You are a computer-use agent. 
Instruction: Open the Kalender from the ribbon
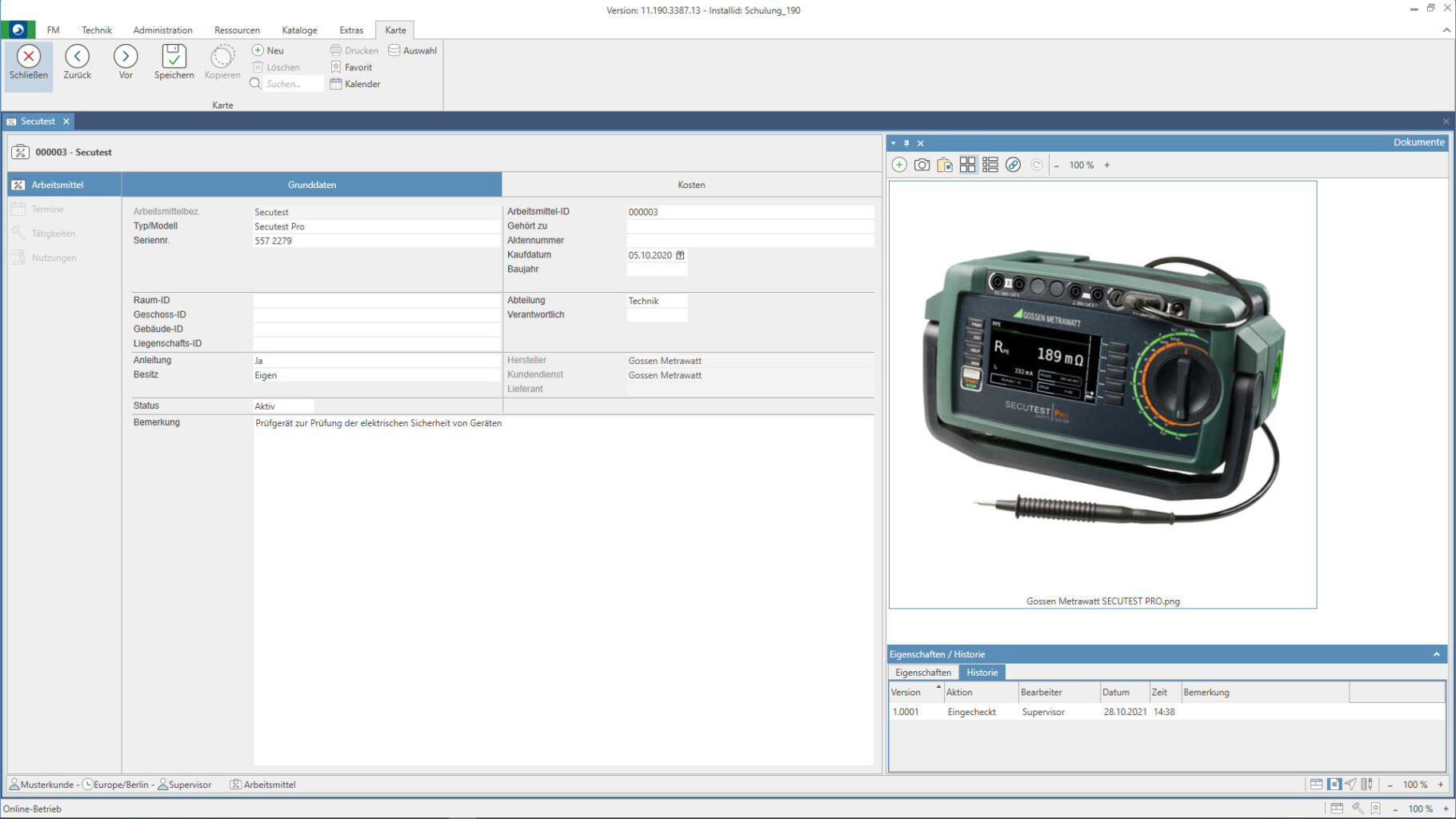[354, 84]
